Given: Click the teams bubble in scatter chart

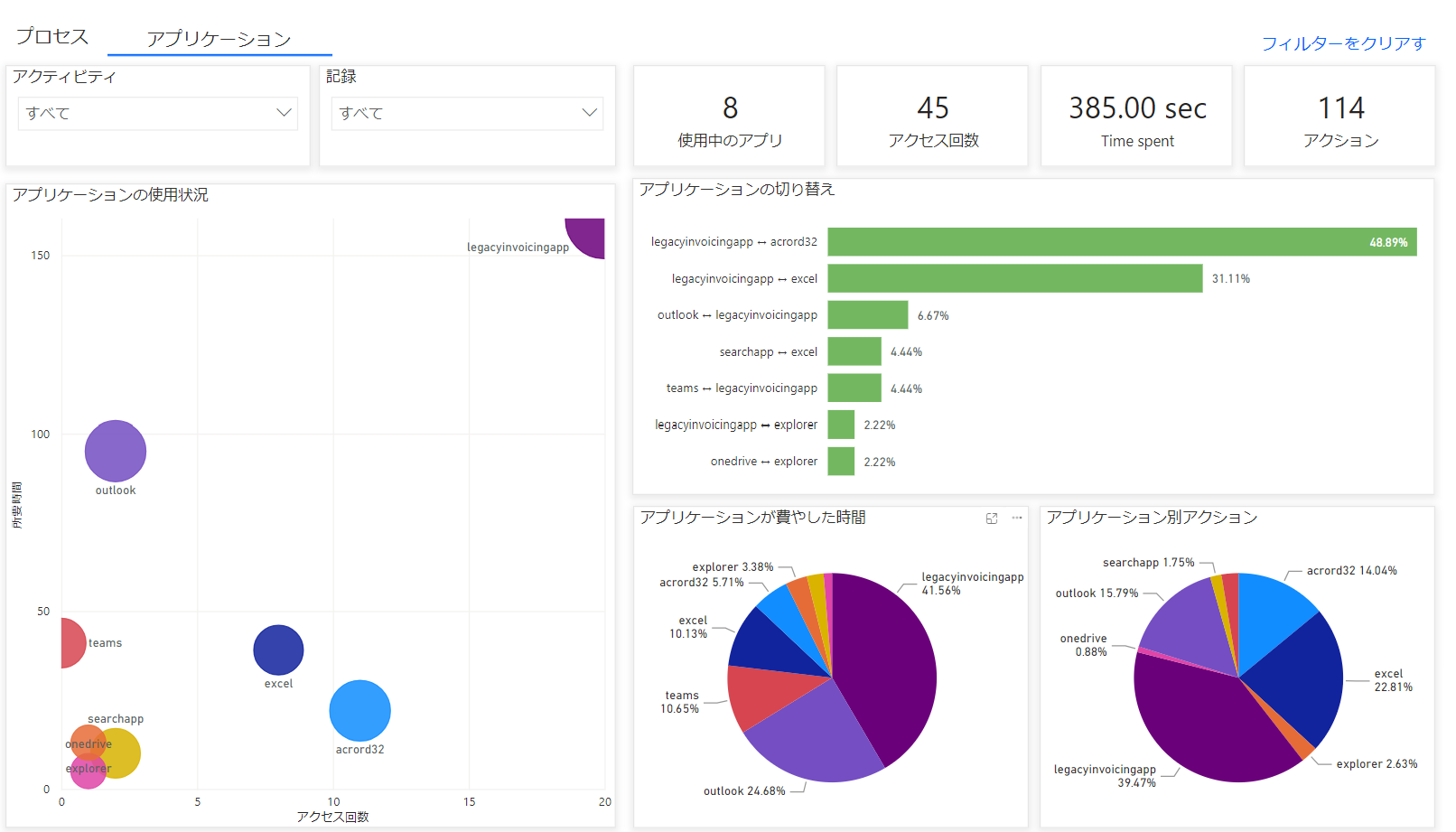Looking at the screenshot, I should point(71,643).
